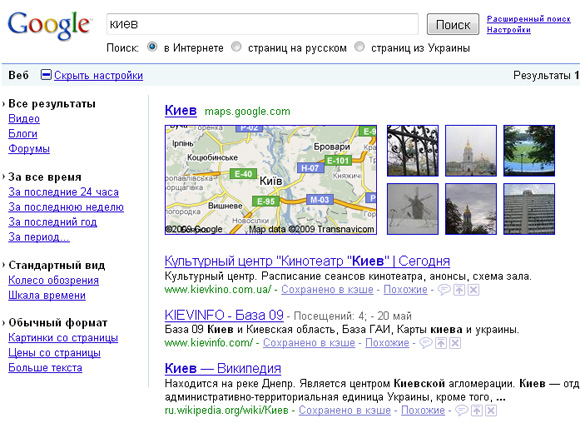Click comment bubble icon for kievinfo.com result
This screenshot has width=580, height=423.
tap(426, 343)
